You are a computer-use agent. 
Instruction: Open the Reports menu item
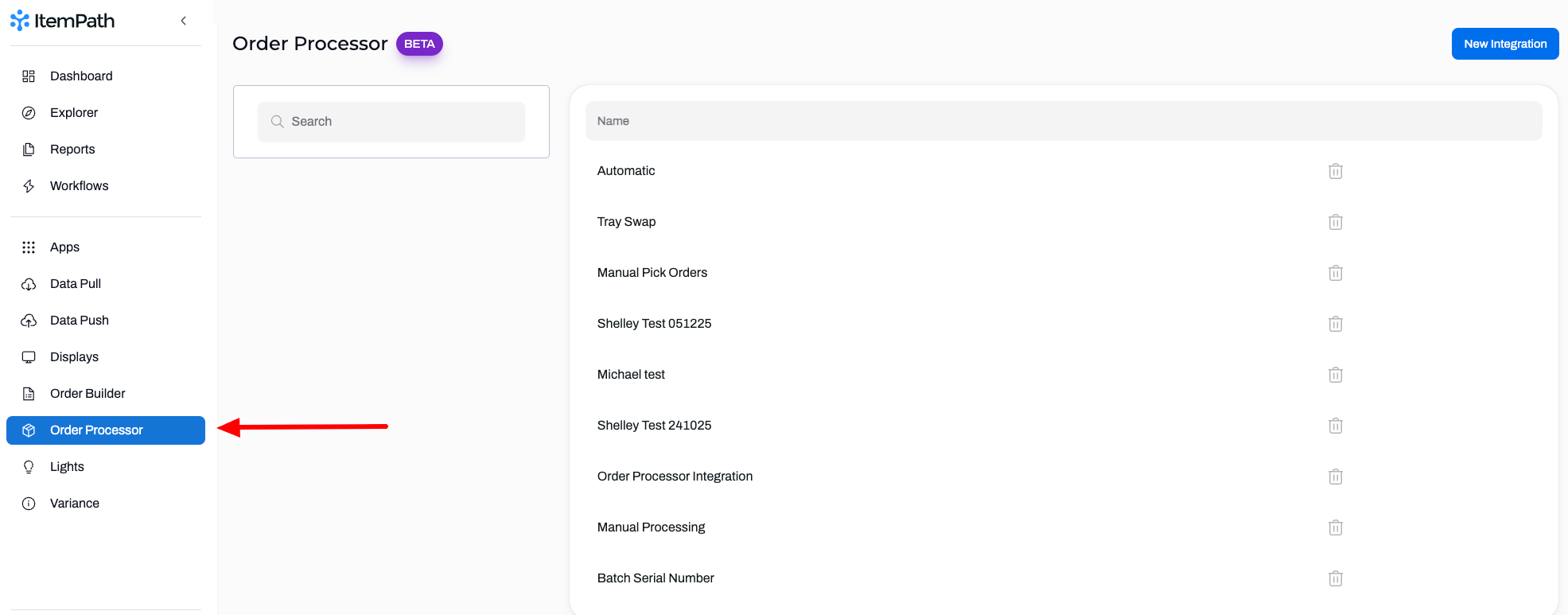(106, 150)
